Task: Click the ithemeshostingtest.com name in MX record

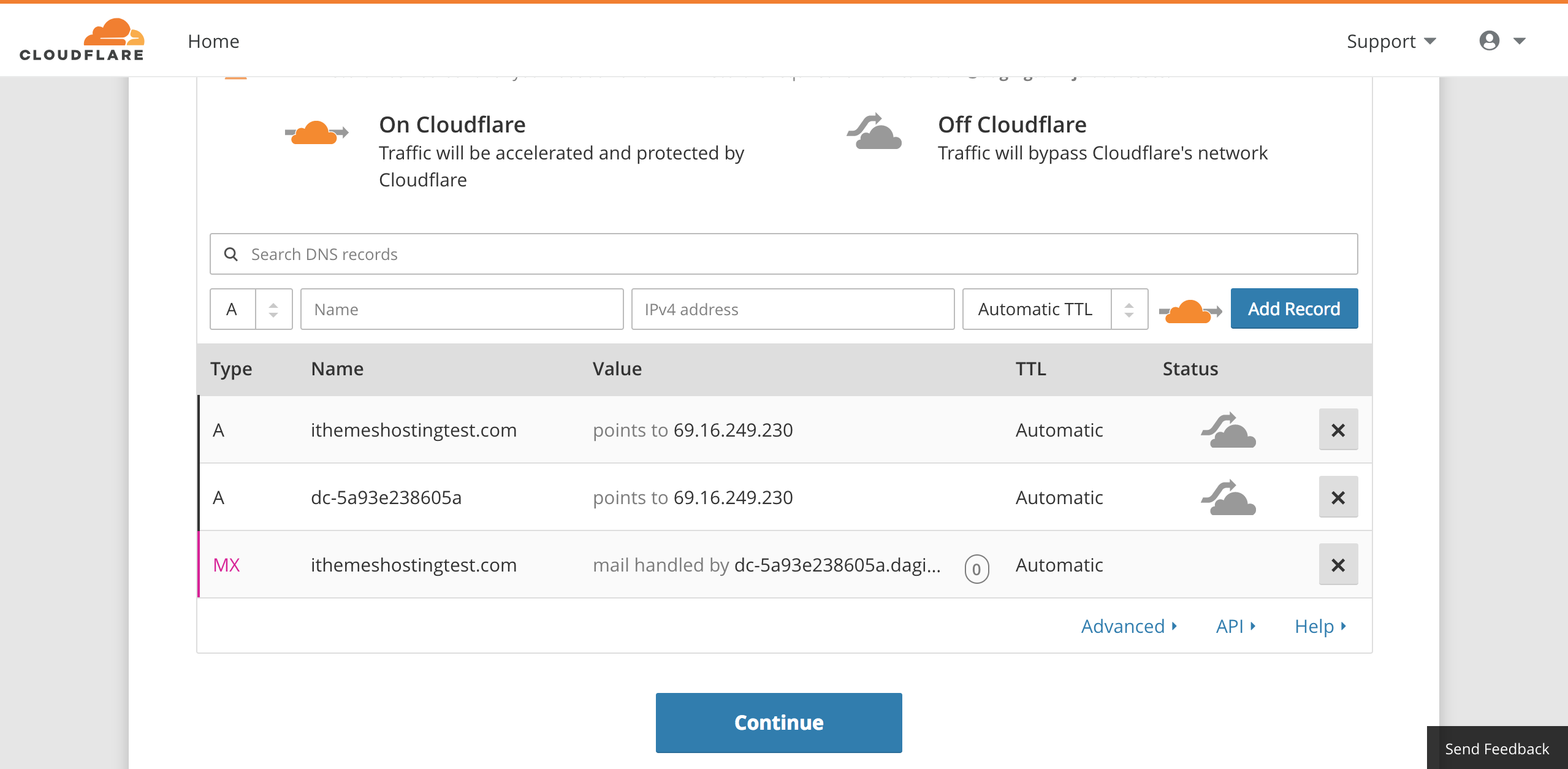Action: coord(414,565)
